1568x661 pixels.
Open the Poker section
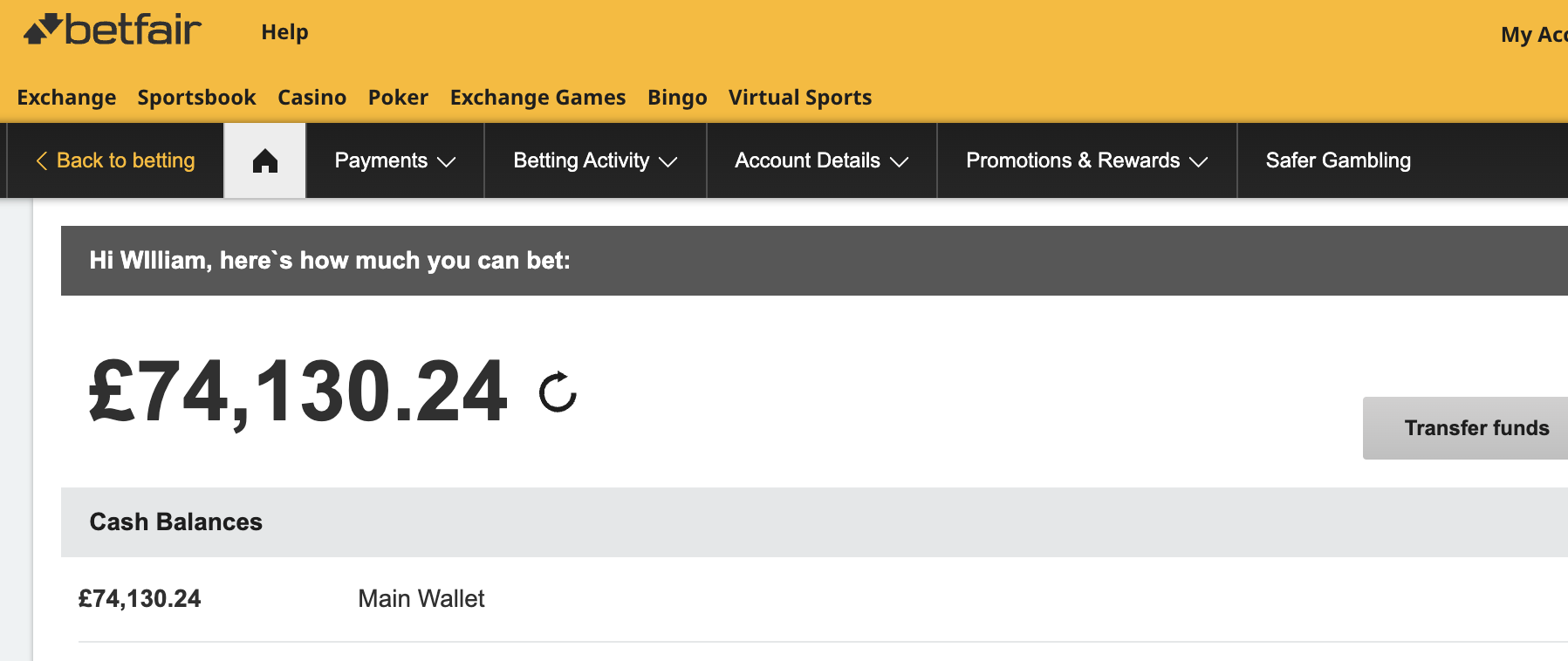pos(398,98)
